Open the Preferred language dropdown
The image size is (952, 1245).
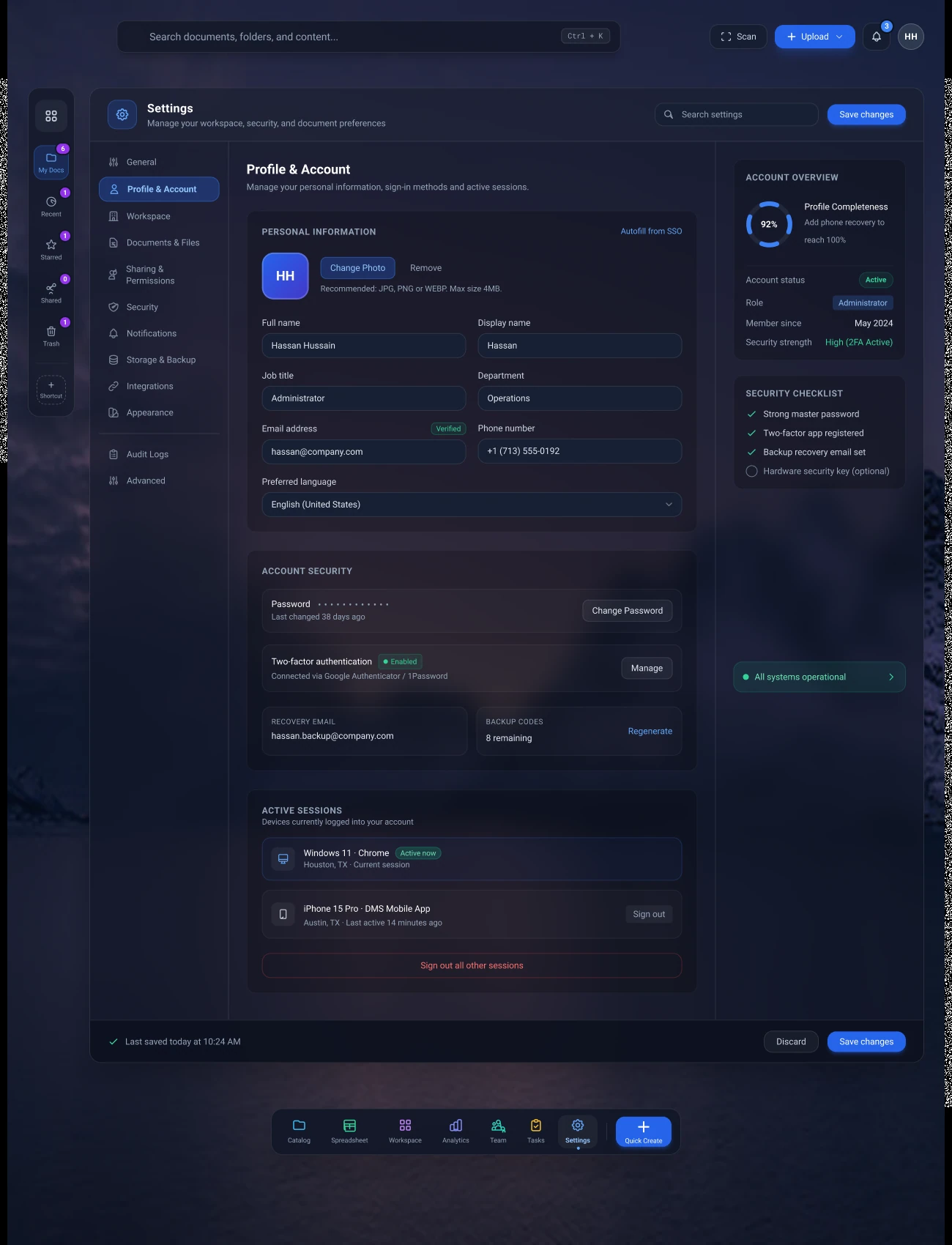point(472,505)
